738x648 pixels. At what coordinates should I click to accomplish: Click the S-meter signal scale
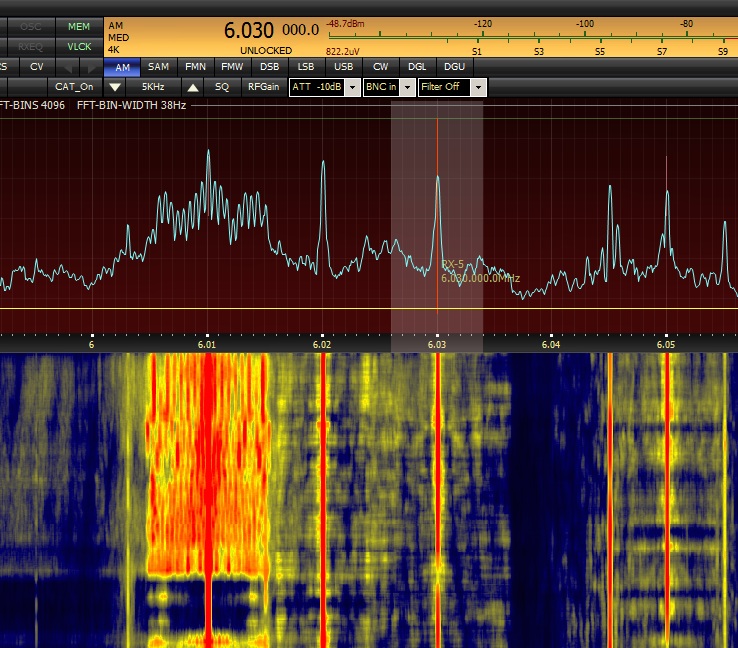(x=532, y=37)
